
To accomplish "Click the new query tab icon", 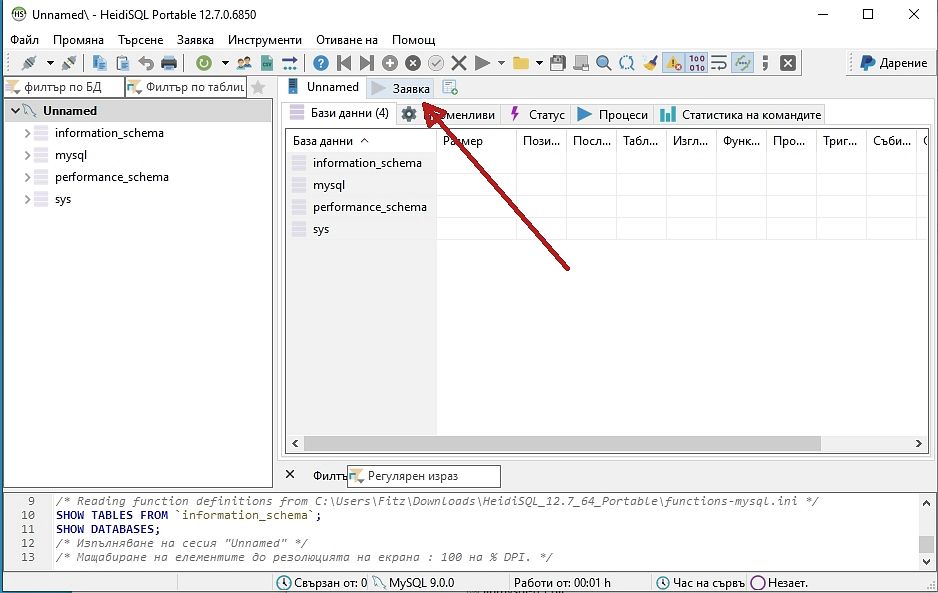I will [x=450, y=88].
